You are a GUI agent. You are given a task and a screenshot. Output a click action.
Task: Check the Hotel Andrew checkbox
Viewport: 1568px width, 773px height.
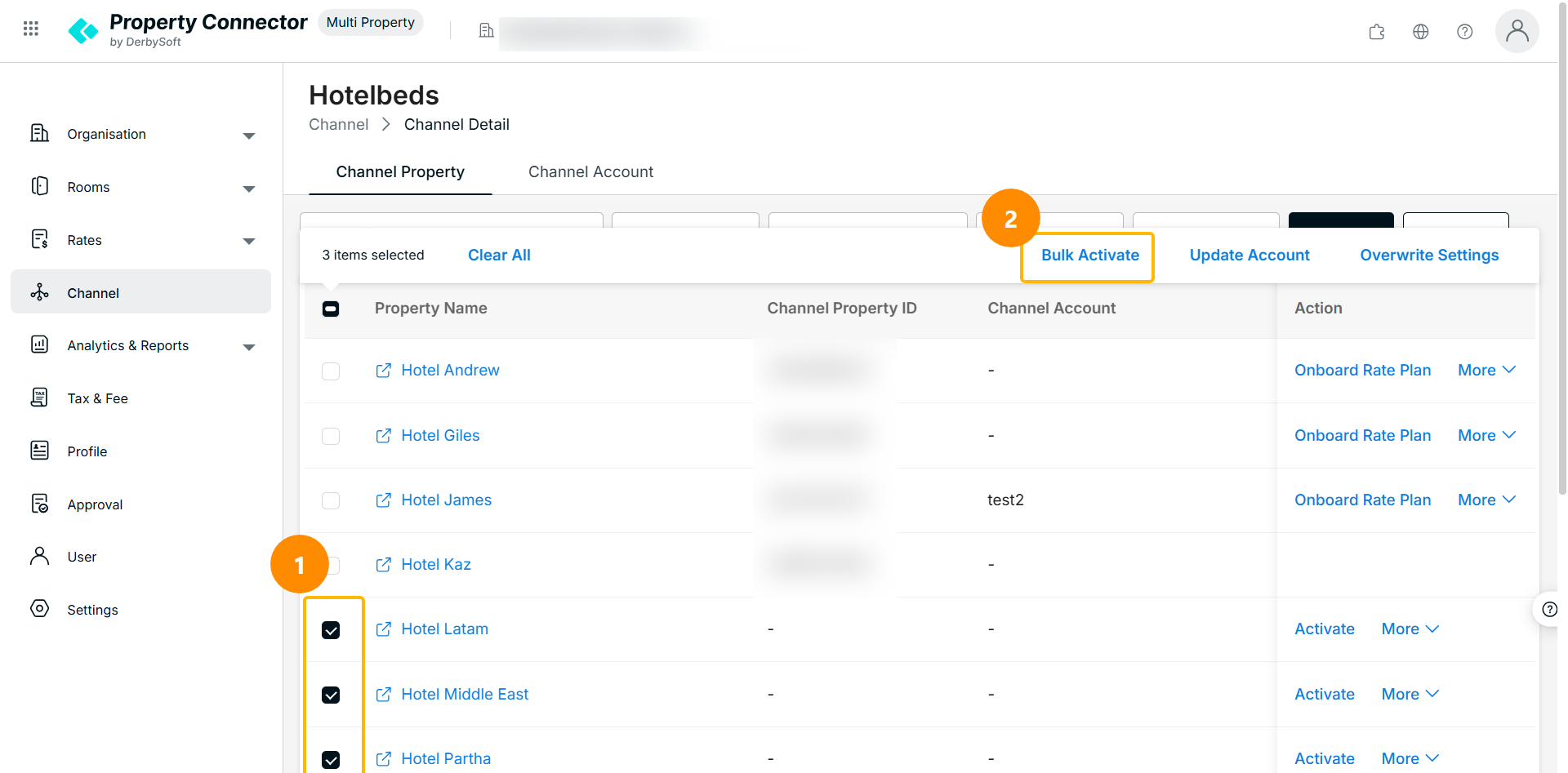click(331, 371)
